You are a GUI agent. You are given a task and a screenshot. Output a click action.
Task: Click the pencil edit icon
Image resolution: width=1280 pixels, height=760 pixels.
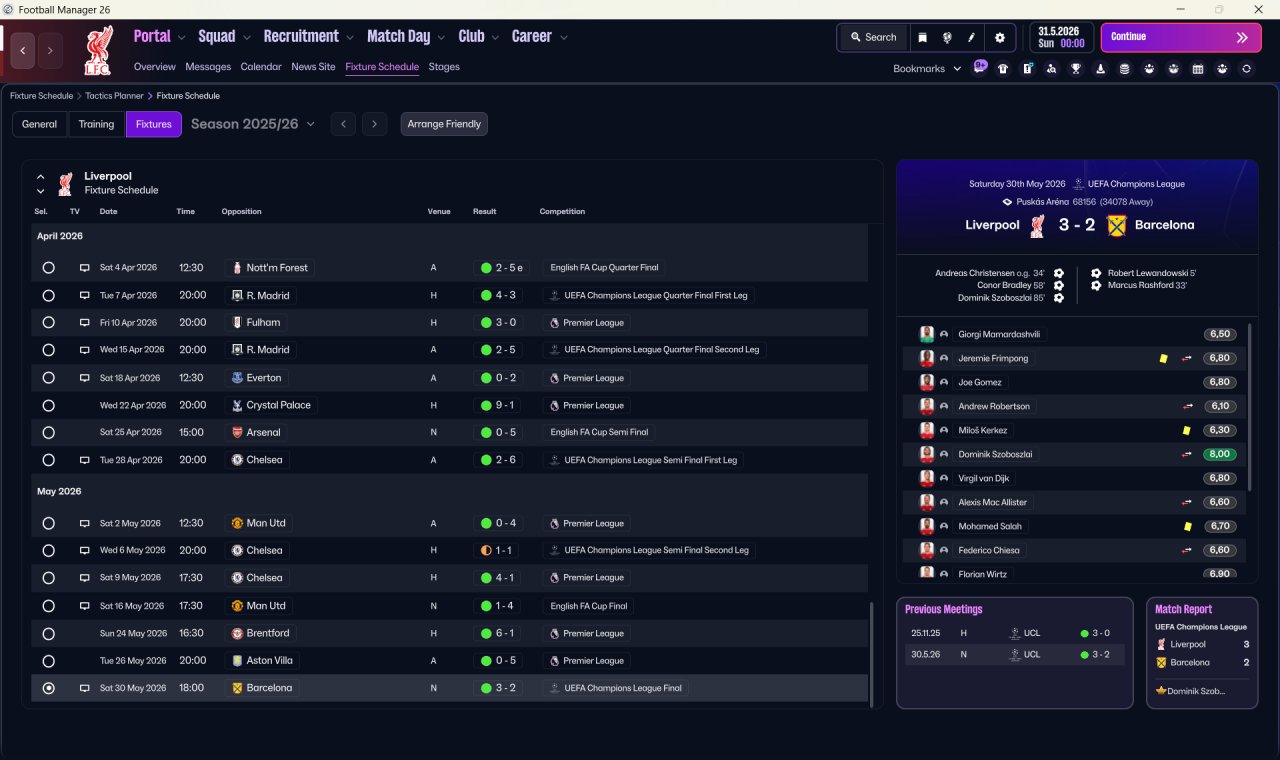point(971,37)
